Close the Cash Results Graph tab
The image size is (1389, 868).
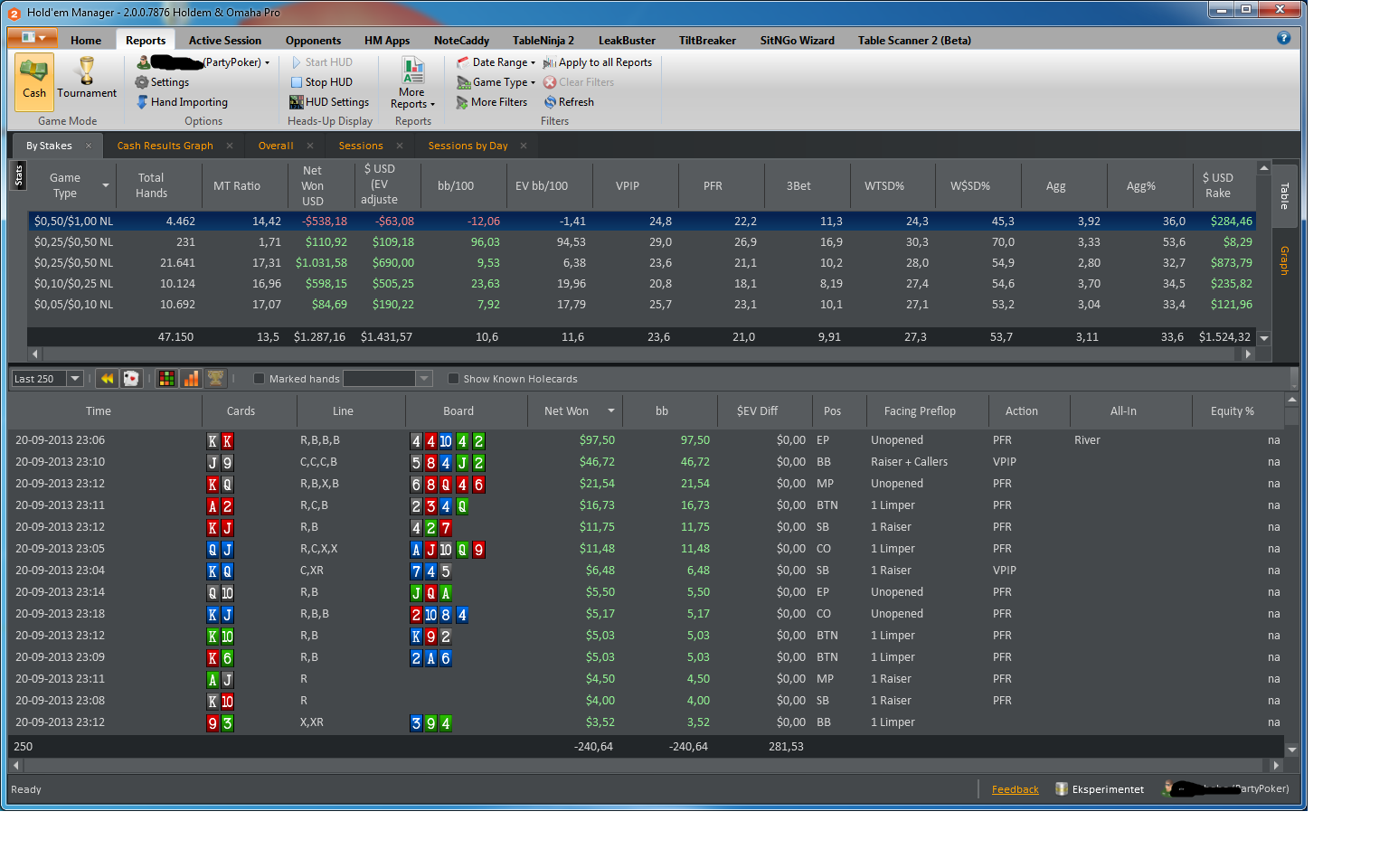click(230, 146)
